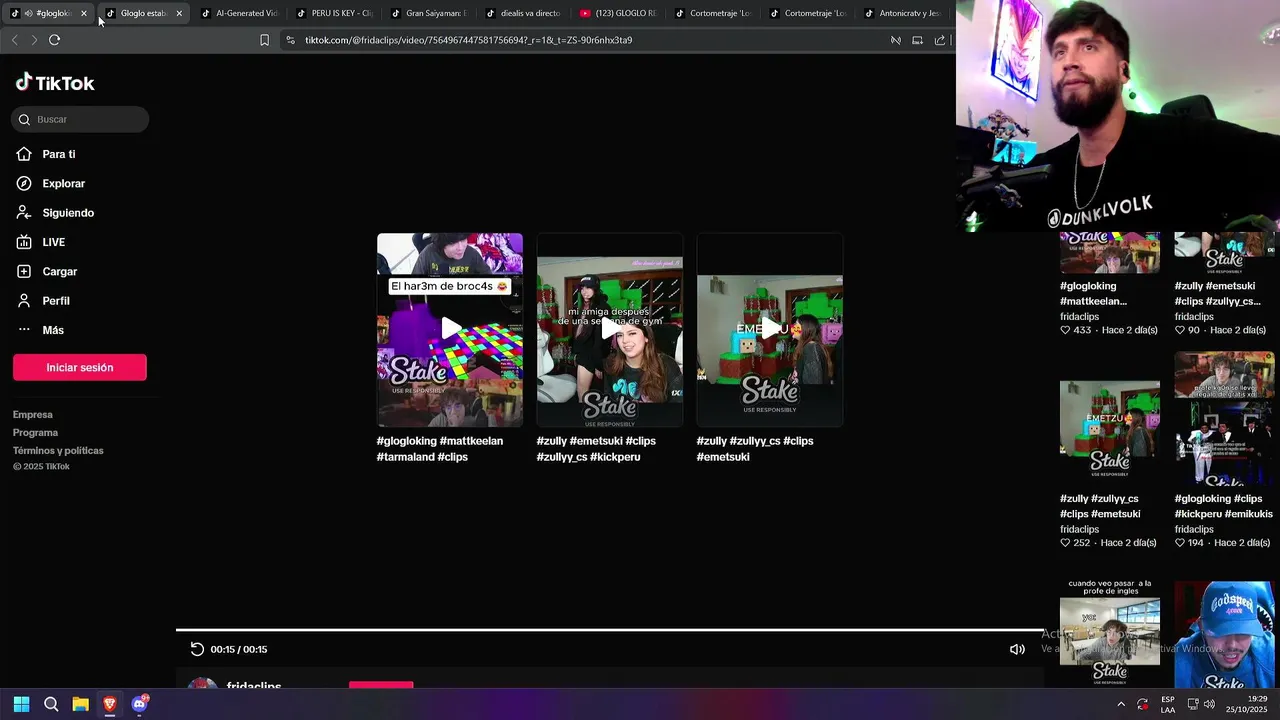
Task: Switch to the 'diealis va directo' tab
Action: click(x=524, y=13)
